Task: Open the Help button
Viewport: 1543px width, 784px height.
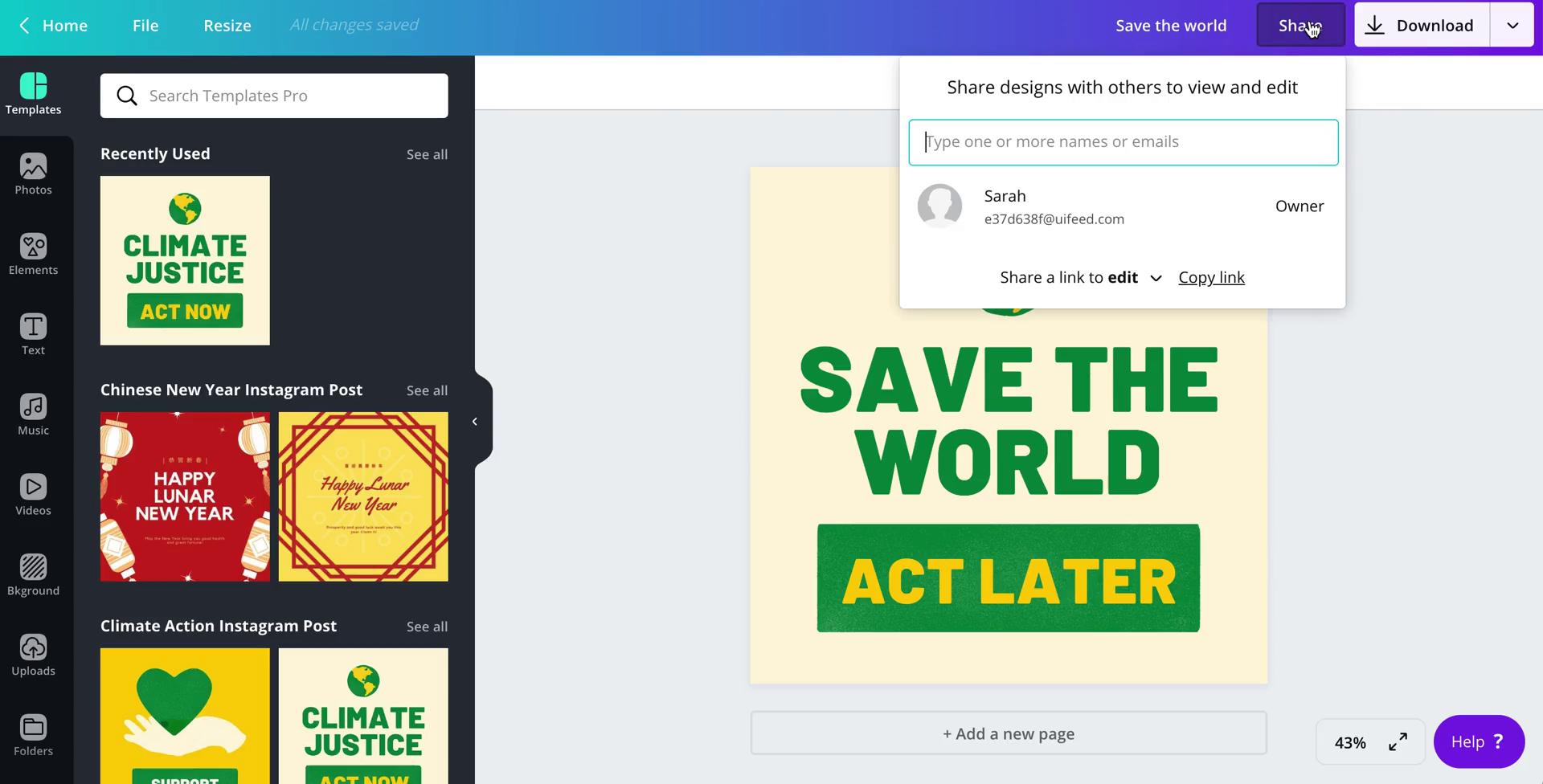Action: (1479, 741)
